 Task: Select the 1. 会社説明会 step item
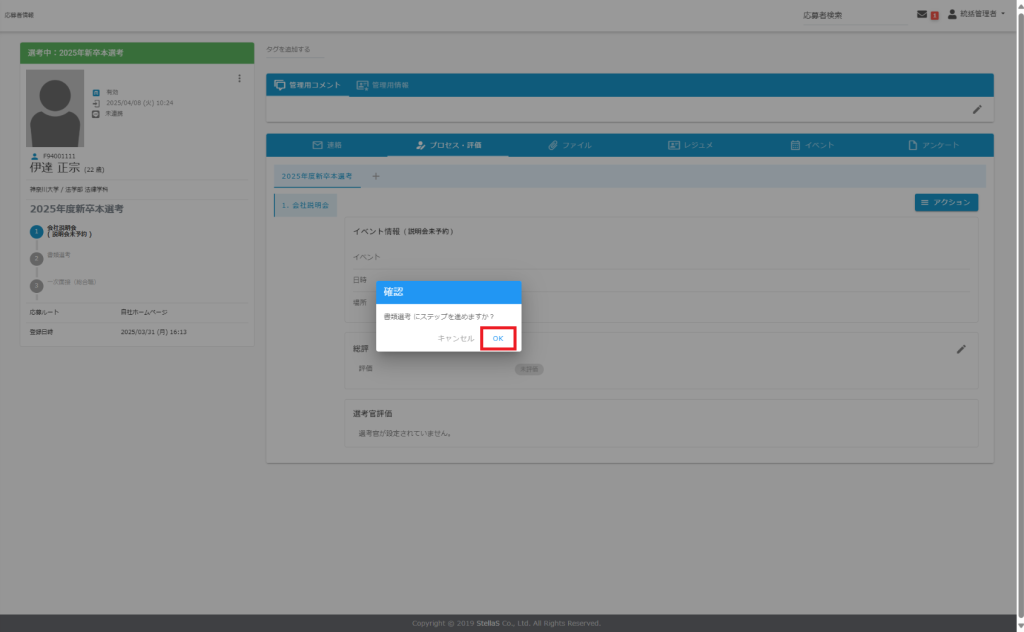(x=306, y=204)
